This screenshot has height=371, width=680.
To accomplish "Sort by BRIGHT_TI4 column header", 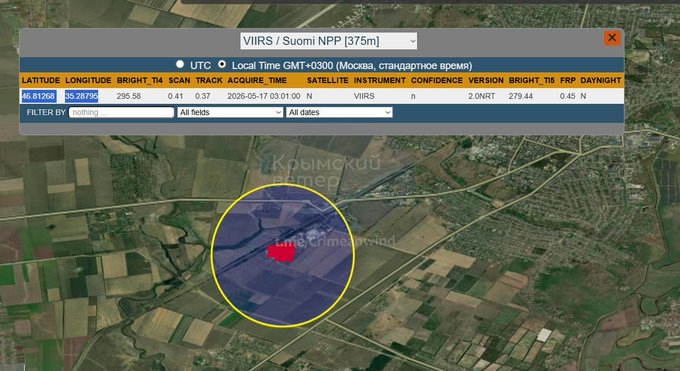I will 140,80.
